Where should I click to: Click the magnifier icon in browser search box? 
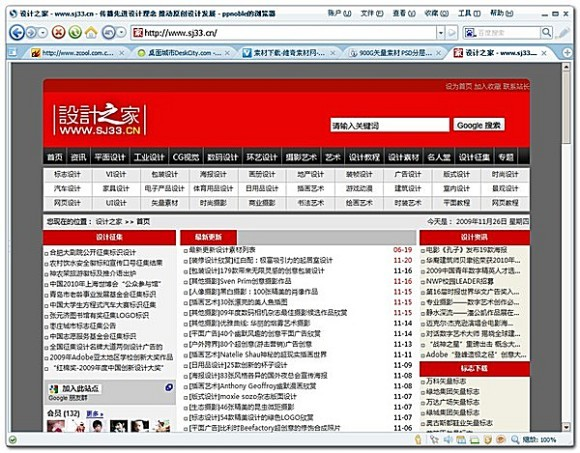point(546,33)
